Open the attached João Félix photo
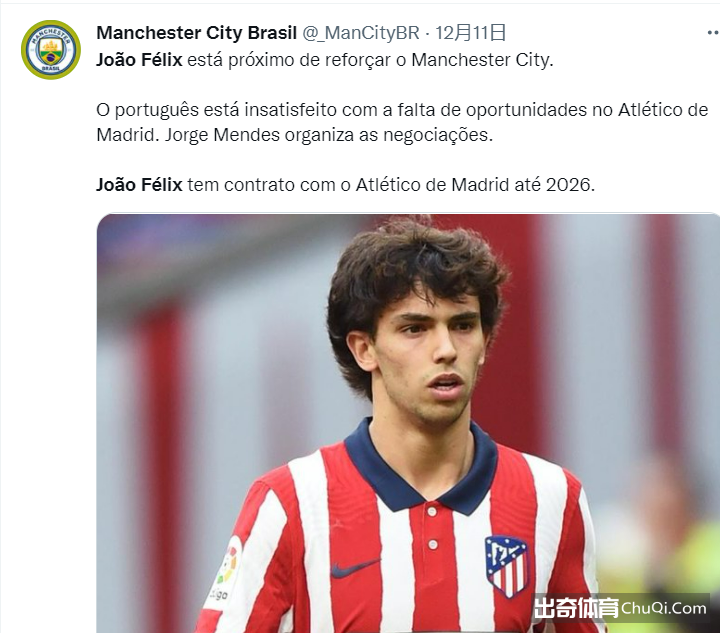The width and height of the screenshot is (720, 633). (408, 423)
